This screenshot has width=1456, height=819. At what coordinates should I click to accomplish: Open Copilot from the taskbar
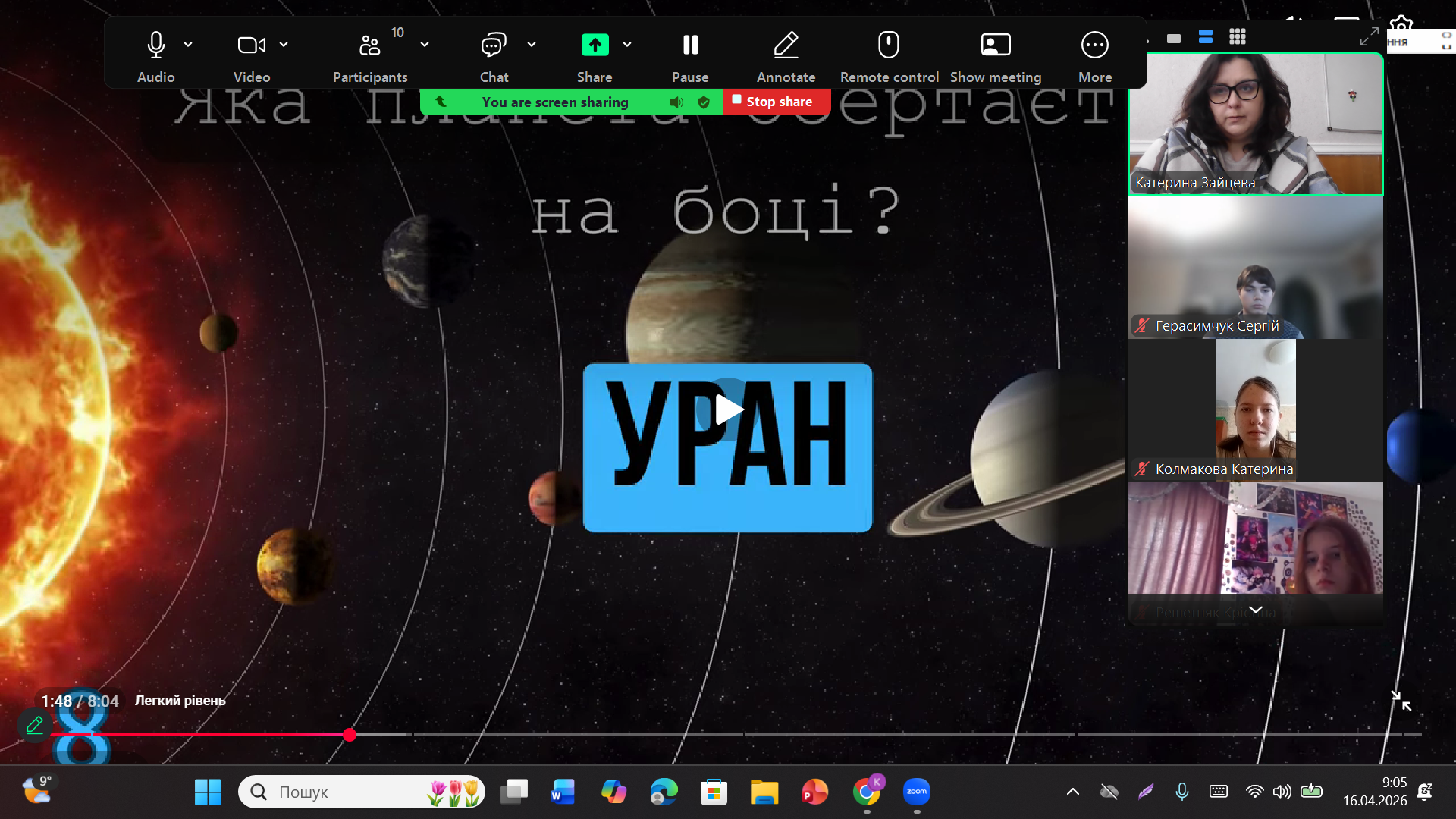613,792
